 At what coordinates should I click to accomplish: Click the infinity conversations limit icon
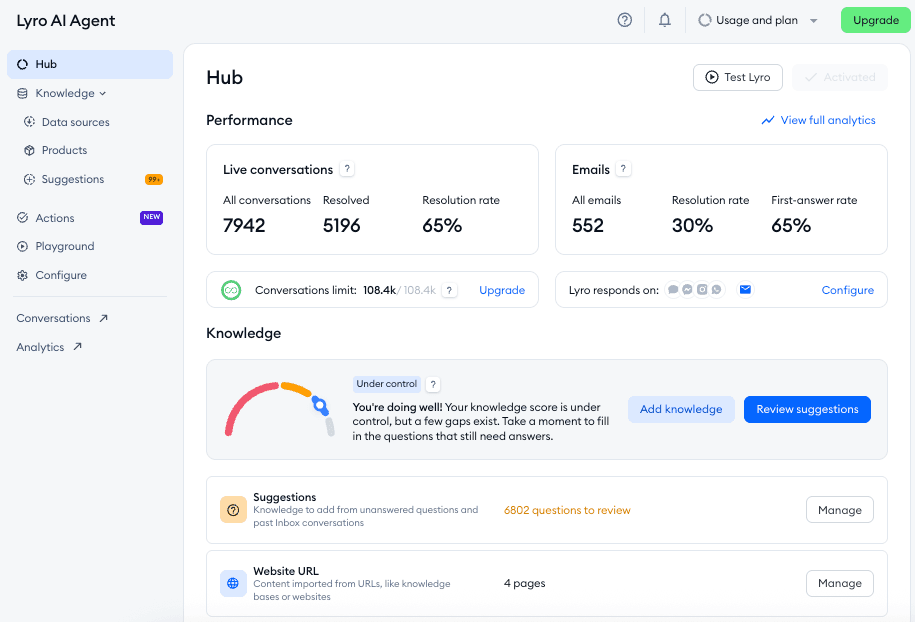click(x=231, y=290)
